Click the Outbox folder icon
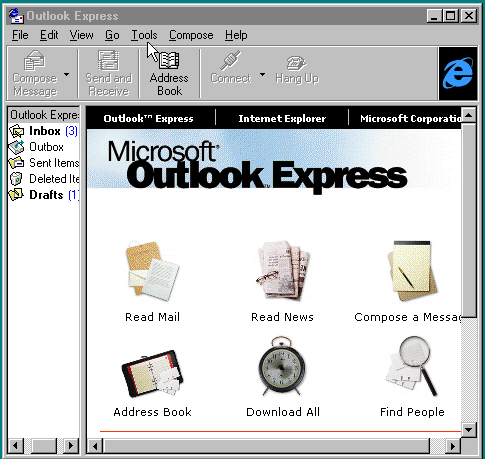 (16, 147)
